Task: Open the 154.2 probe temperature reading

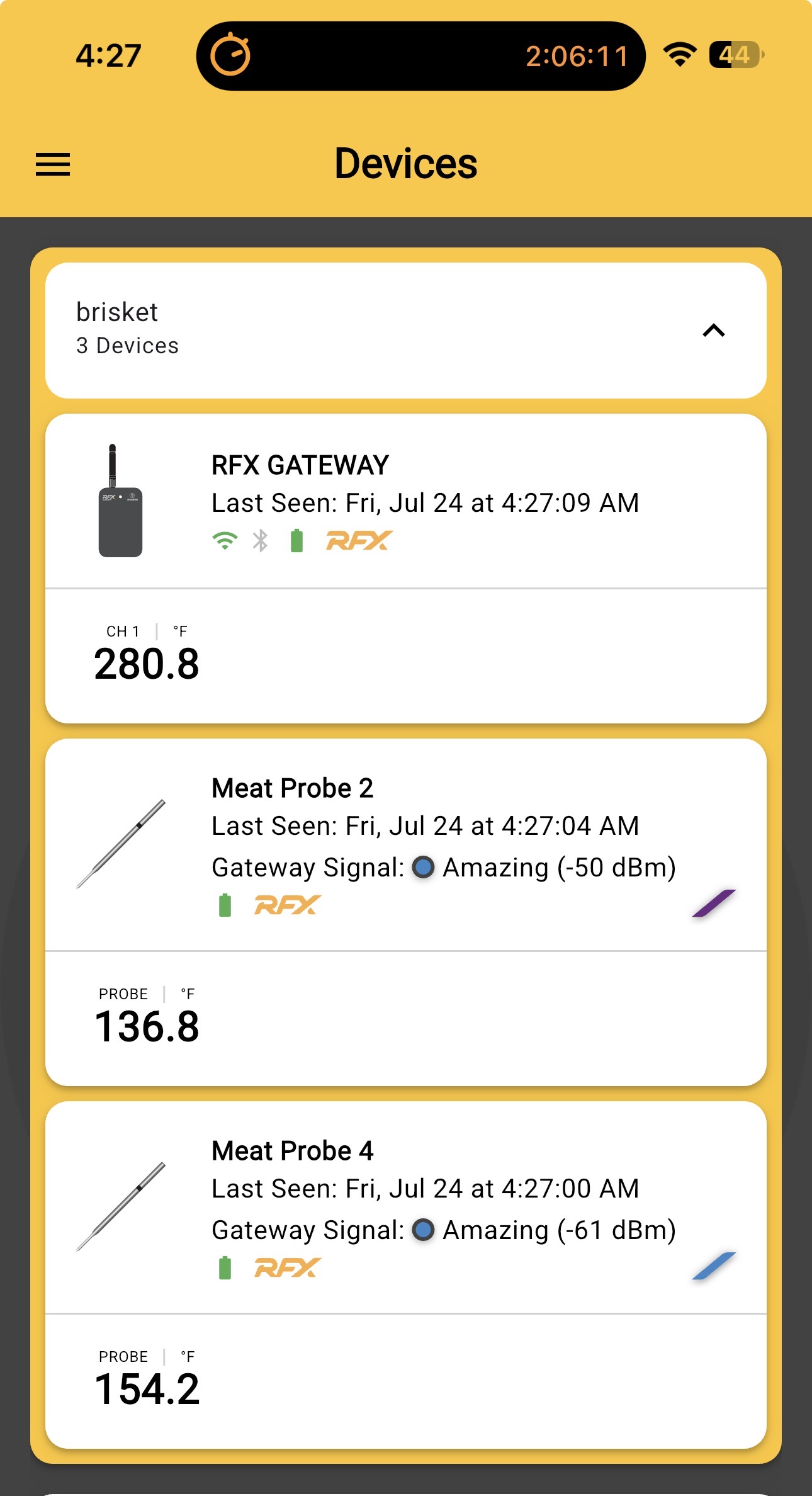Action: pyautogui.click(x=147, y=1379)
